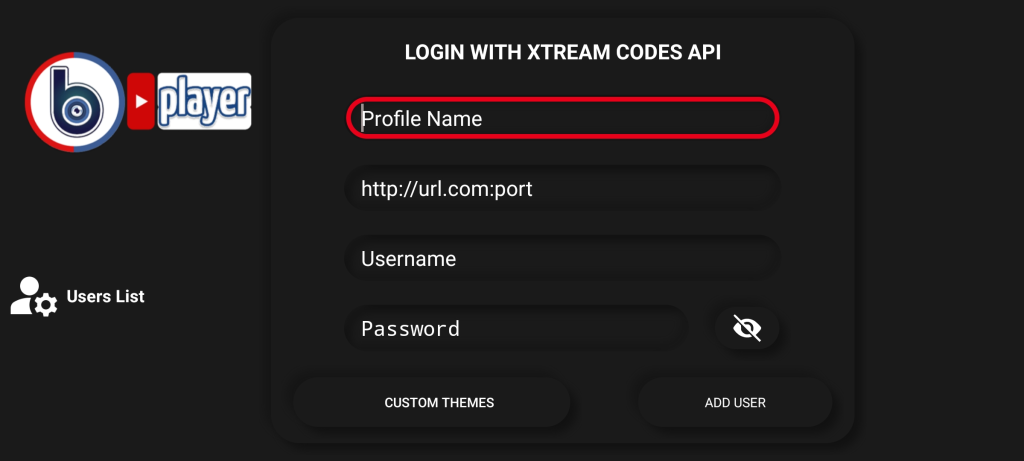Click the 'Login with Xtream Codes API' heading
This screenshot has height=461, width=1024.
(x=562, y=52)
